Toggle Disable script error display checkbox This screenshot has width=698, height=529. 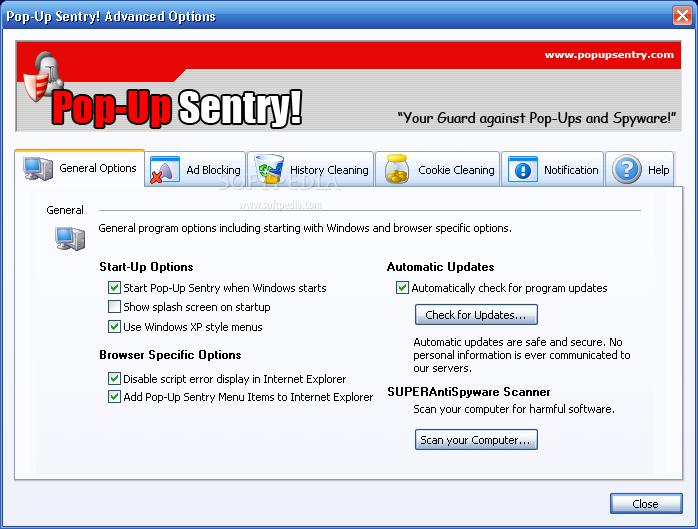point(114,378)
